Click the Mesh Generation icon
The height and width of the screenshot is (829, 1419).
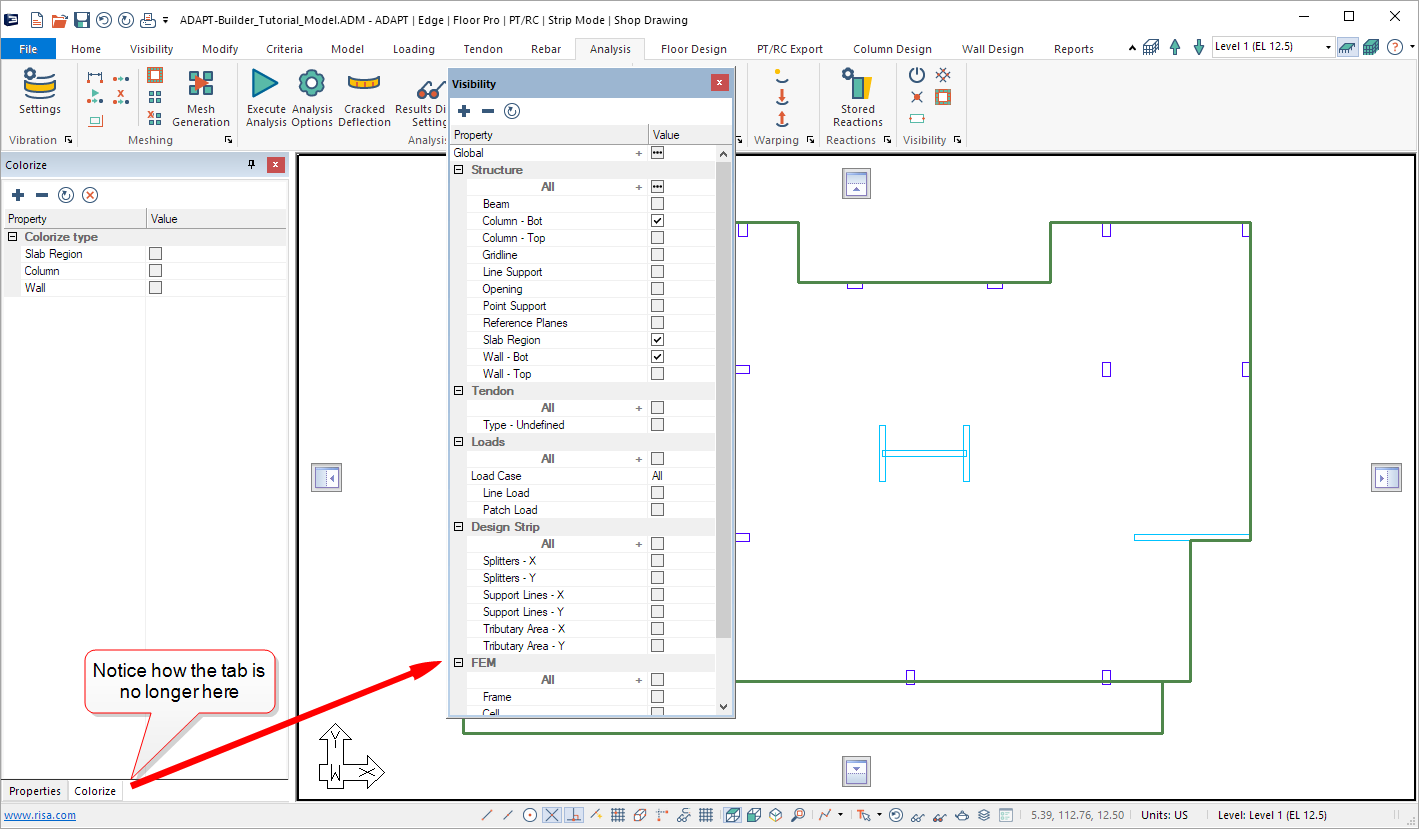click(201, 84)
